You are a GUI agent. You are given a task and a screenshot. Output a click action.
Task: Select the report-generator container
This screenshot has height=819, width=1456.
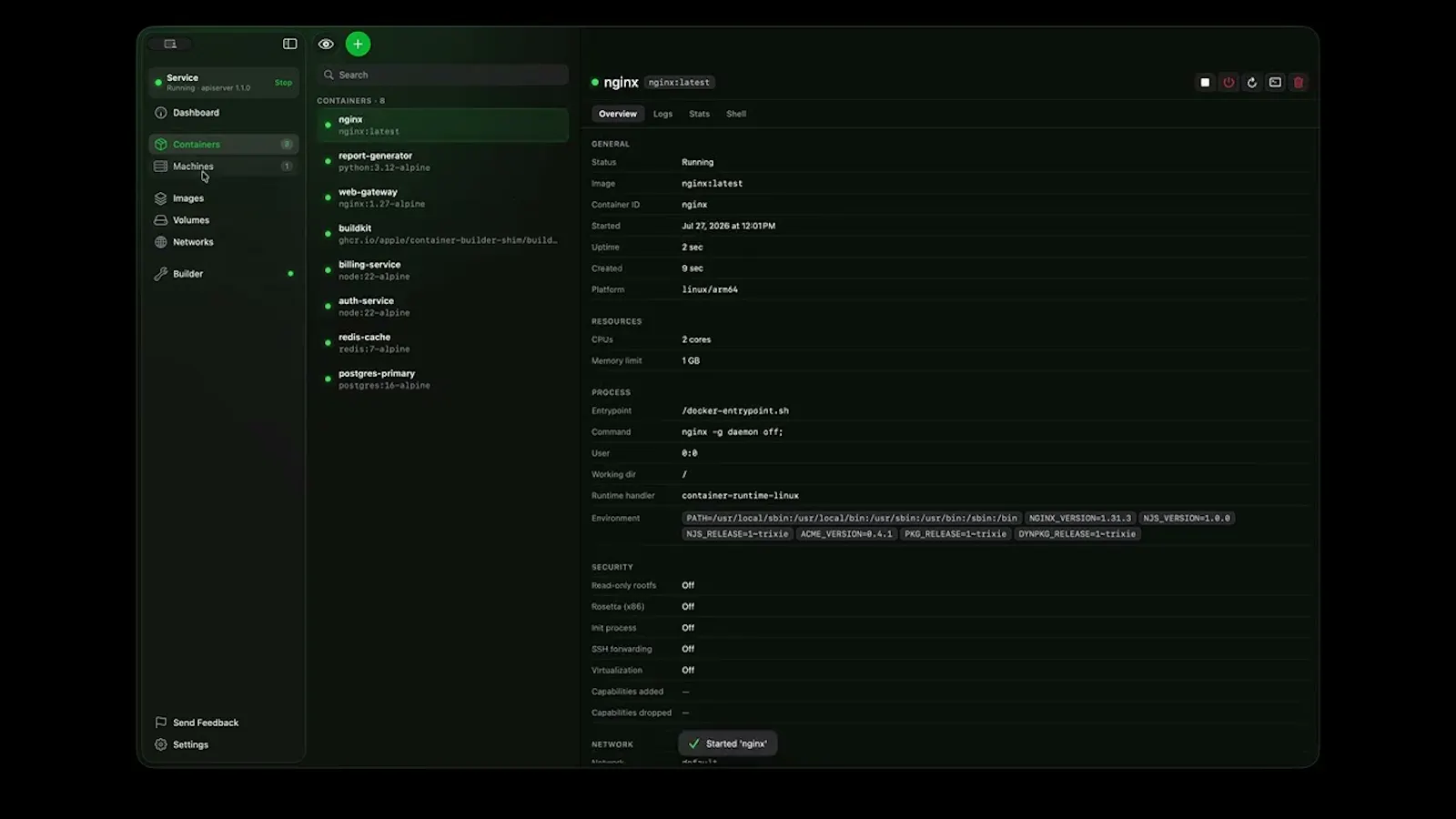pos(443,161)
